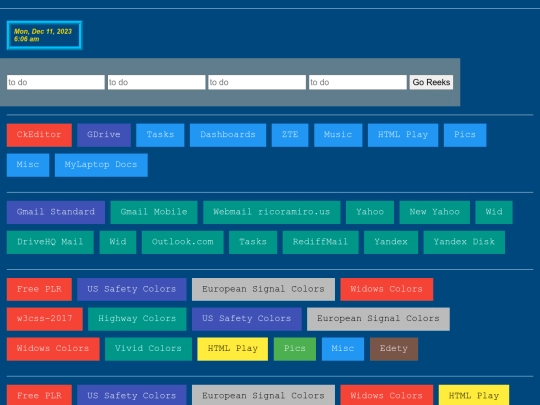Click the date and time box

coord(44,35)
